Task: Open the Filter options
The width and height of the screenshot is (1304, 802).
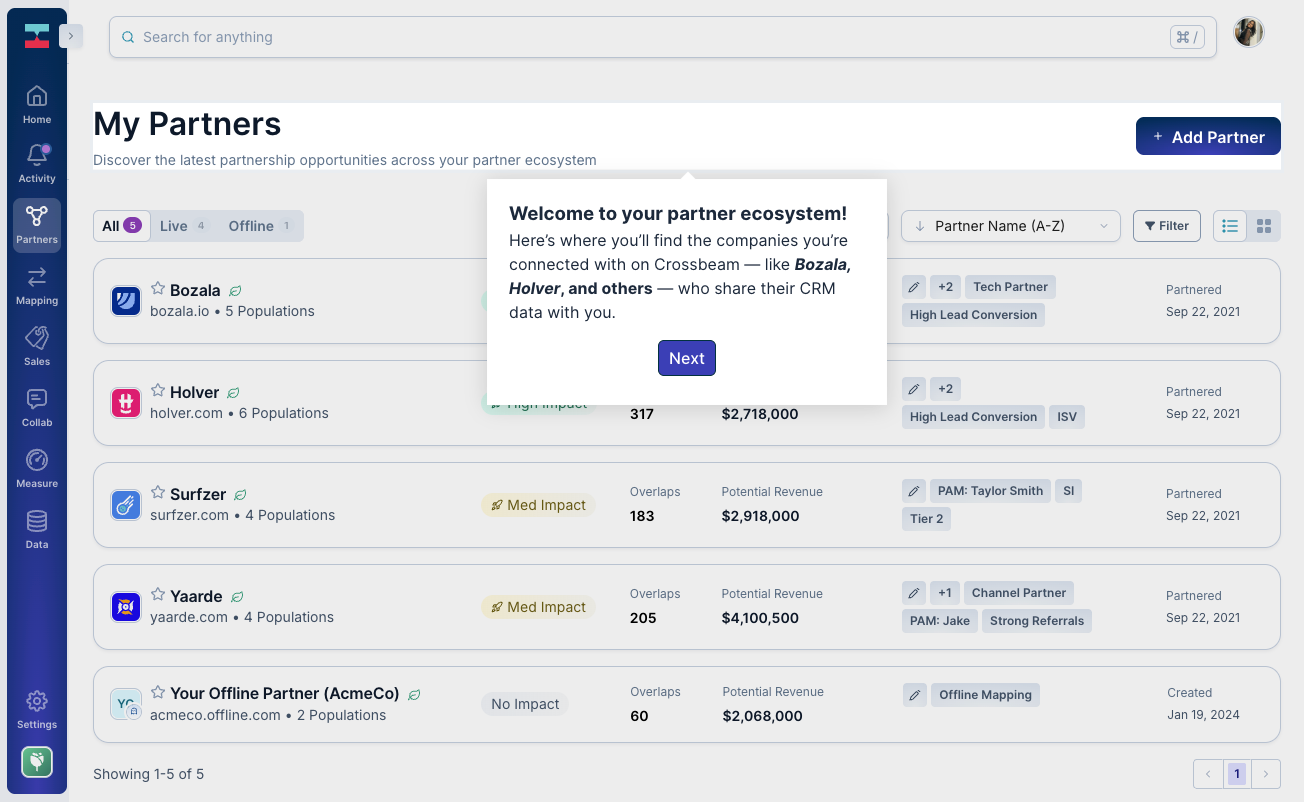Action: (x=1166, y=226)
